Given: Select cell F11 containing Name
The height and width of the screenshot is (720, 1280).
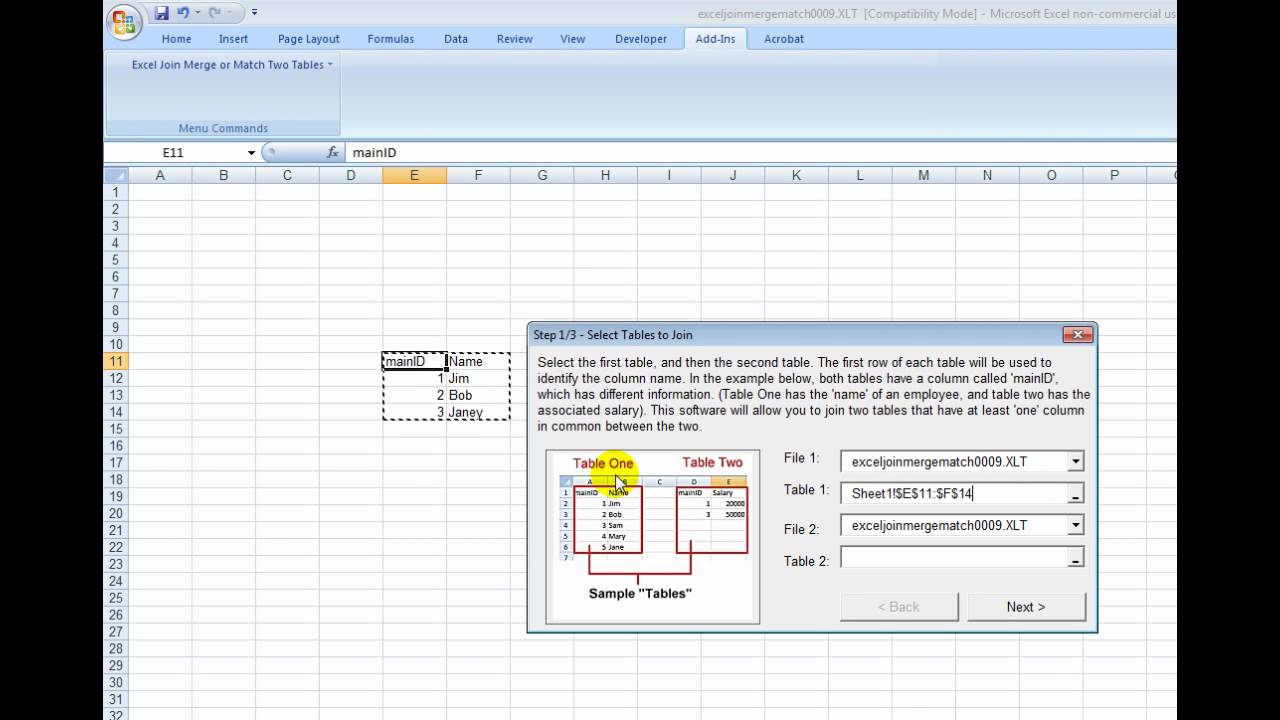Looking at the screenshot, I should coord(478,361).
